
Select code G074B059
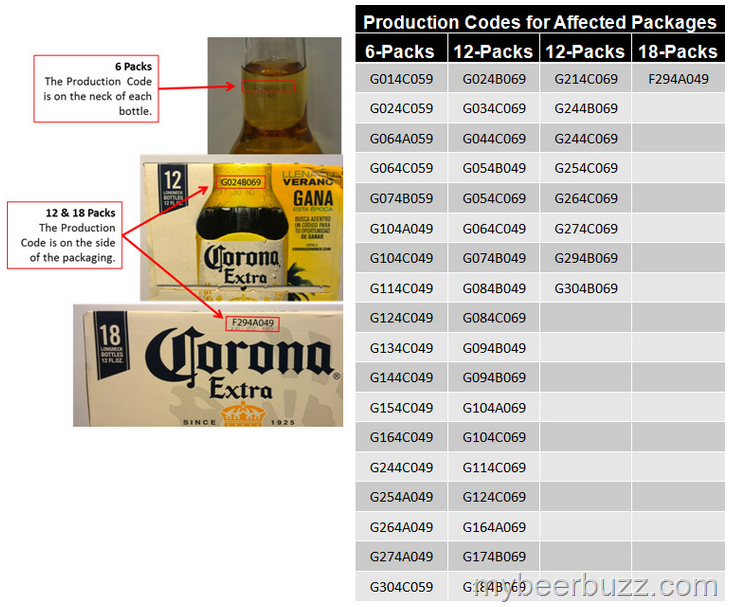coord(401,198)
